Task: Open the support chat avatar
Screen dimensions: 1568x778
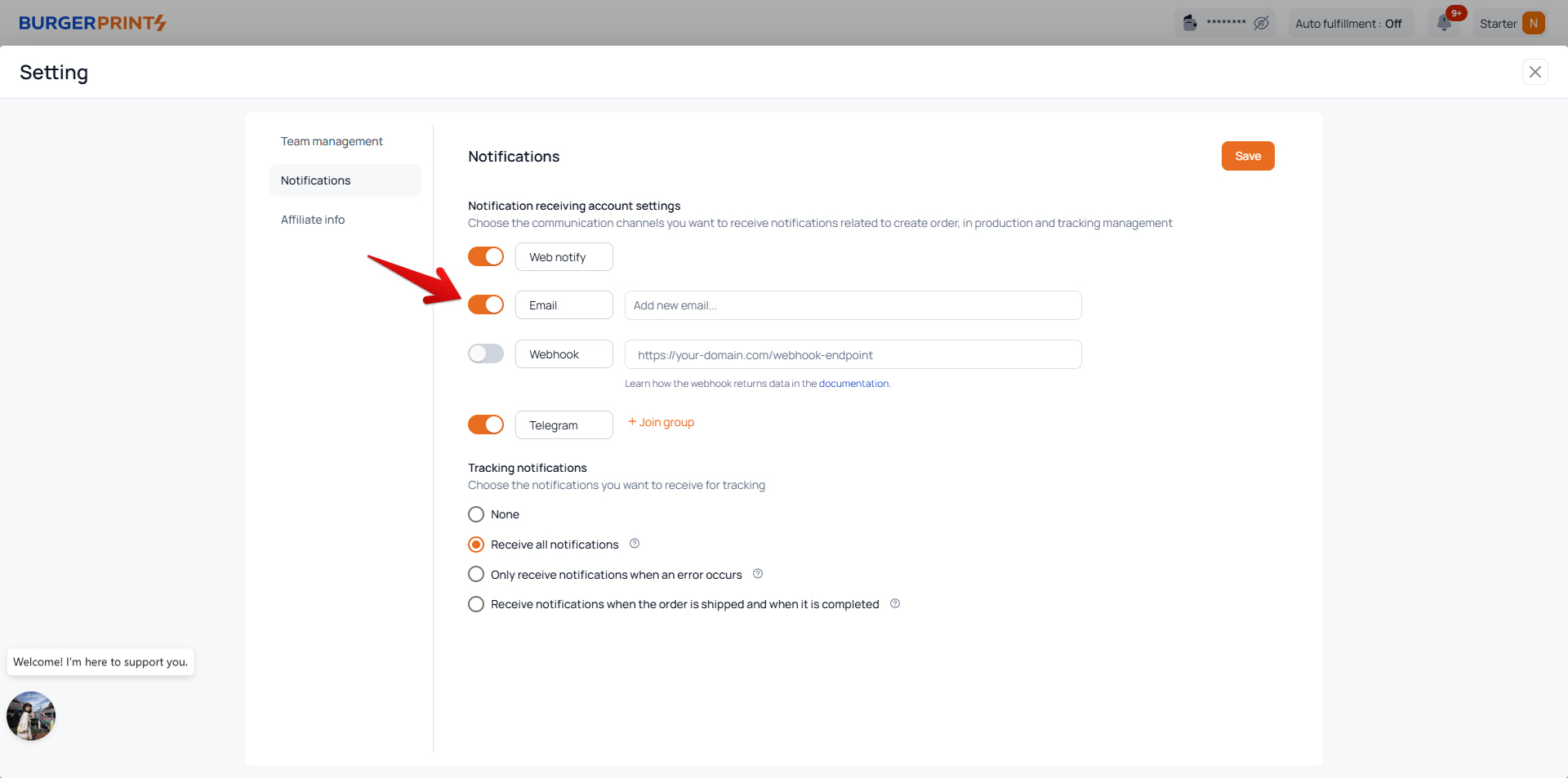Action: pos(31,716)
